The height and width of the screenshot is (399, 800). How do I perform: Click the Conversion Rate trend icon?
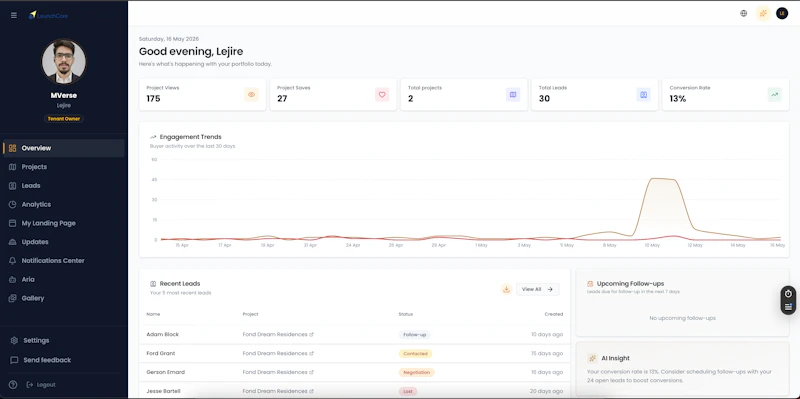tap(774, 94)
